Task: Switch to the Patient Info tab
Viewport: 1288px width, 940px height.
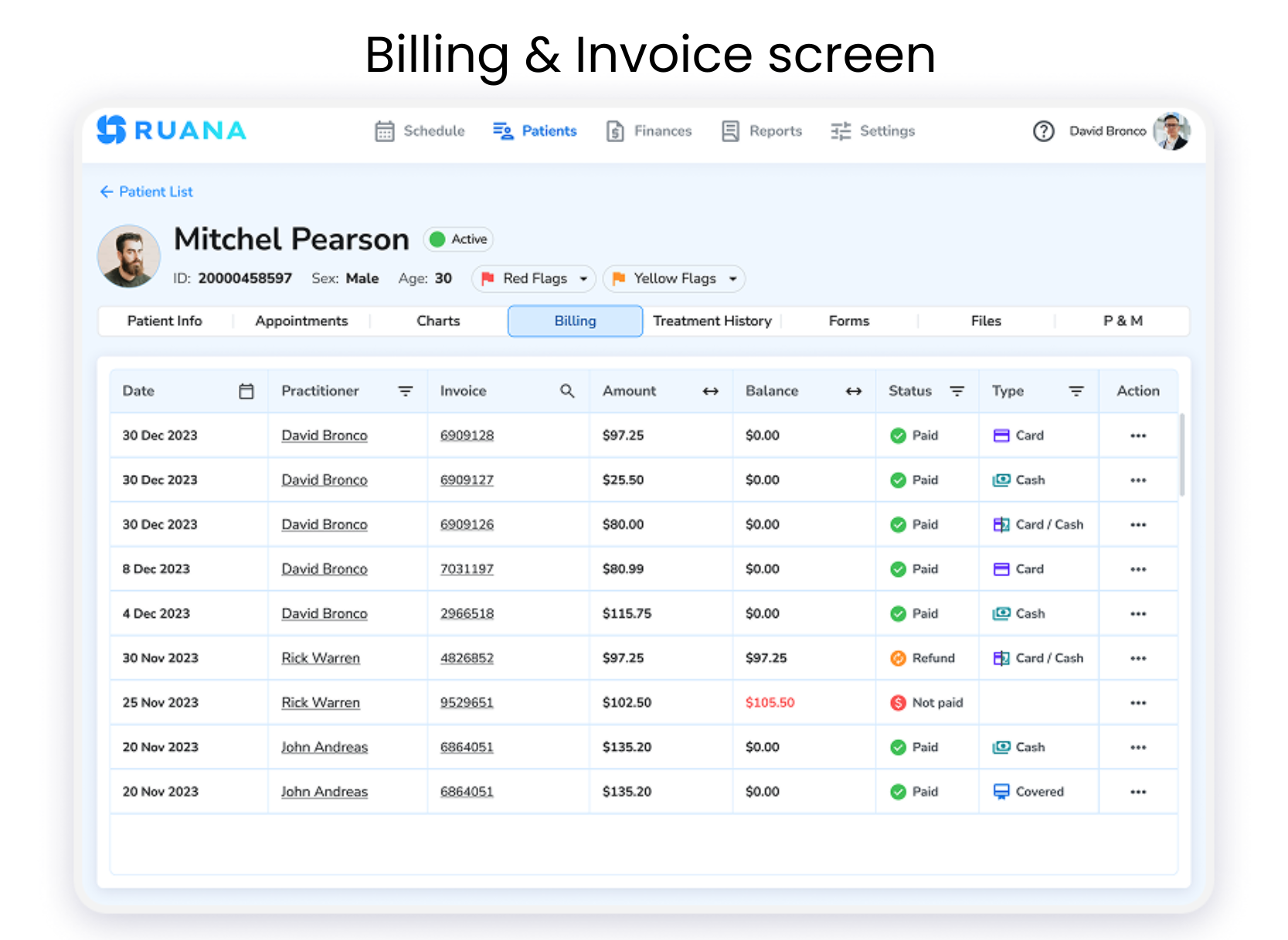Action: [x=165, y=321]
